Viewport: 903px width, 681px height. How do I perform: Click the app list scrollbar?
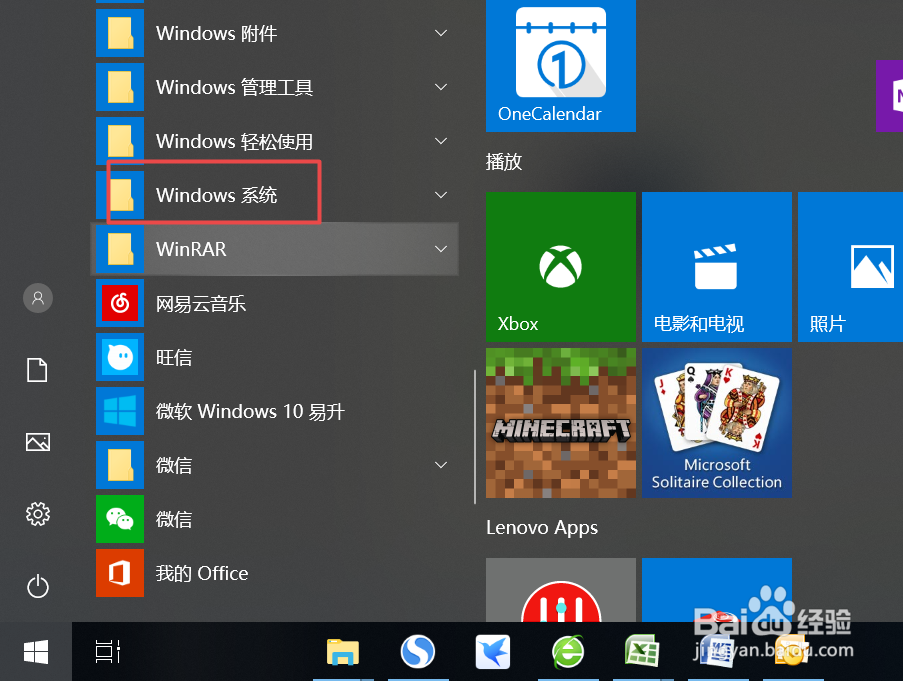coord(475,436)
